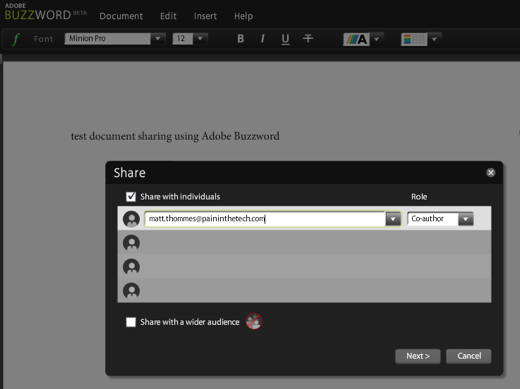This screenshot has width=520, height=389.
Task: Click the Font label in toolbar
Action: [43, 39]
